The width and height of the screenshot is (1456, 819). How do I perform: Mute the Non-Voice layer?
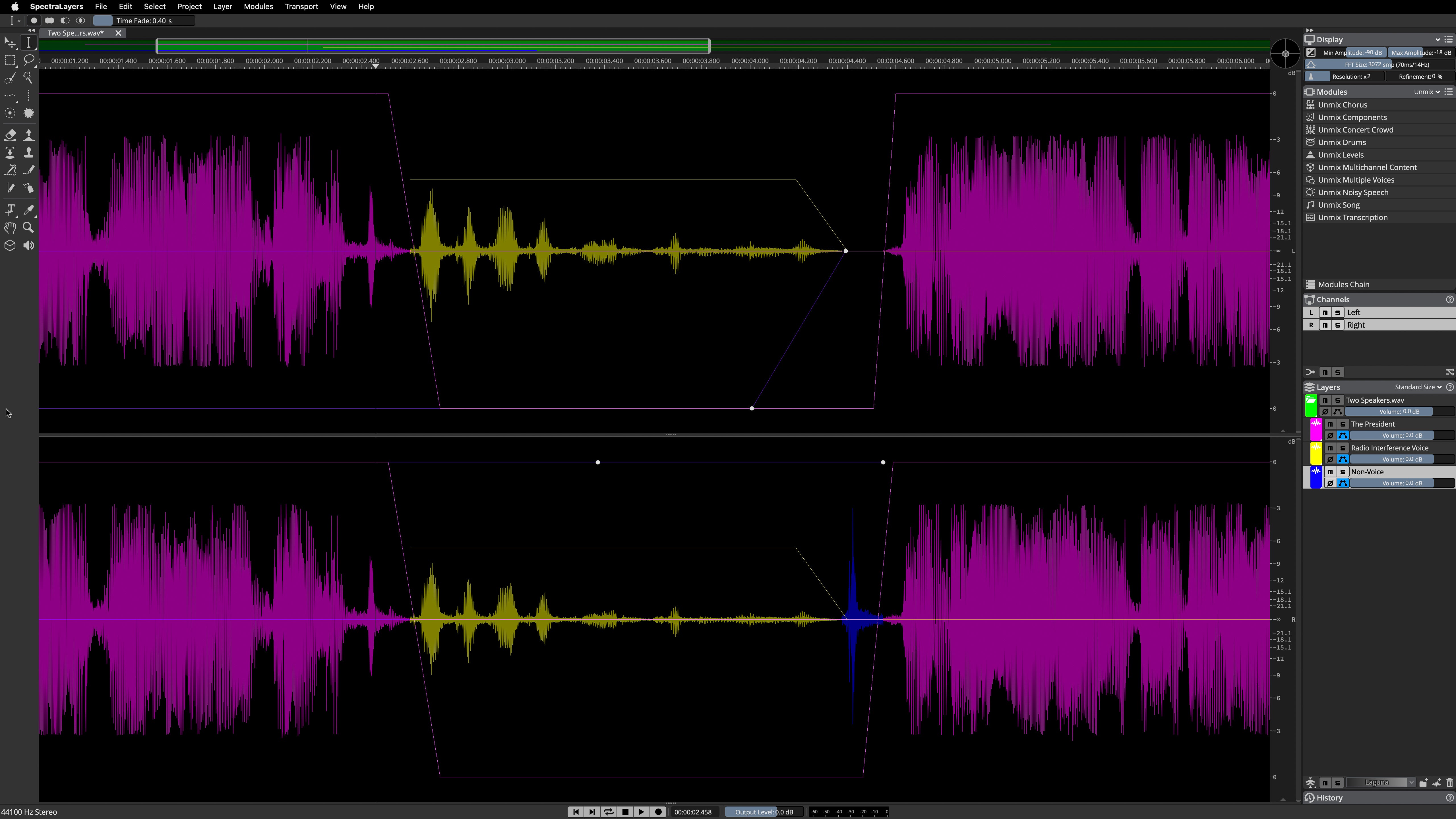click(x=1330, y=472)
